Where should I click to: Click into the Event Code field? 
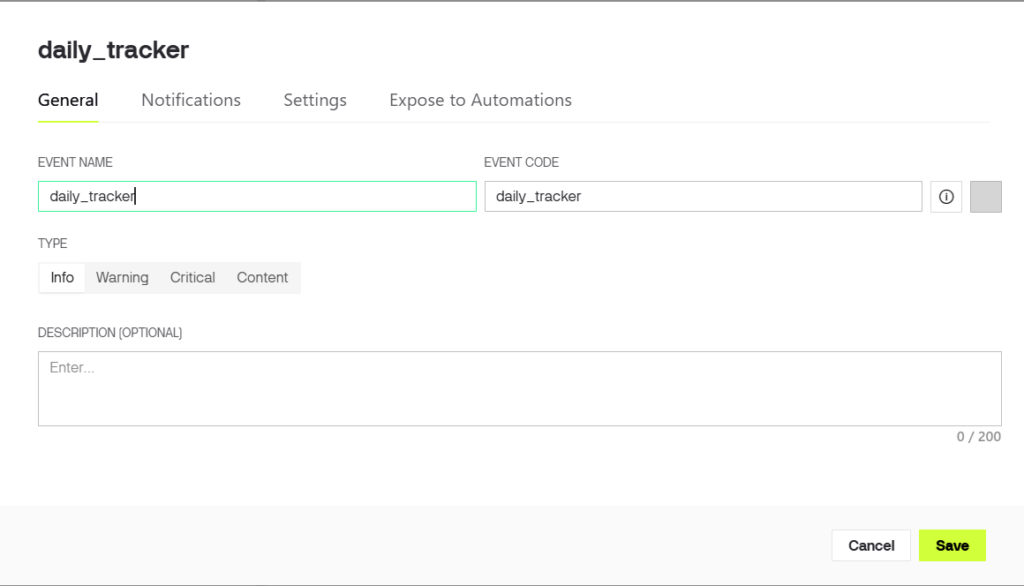click(703, 197)
